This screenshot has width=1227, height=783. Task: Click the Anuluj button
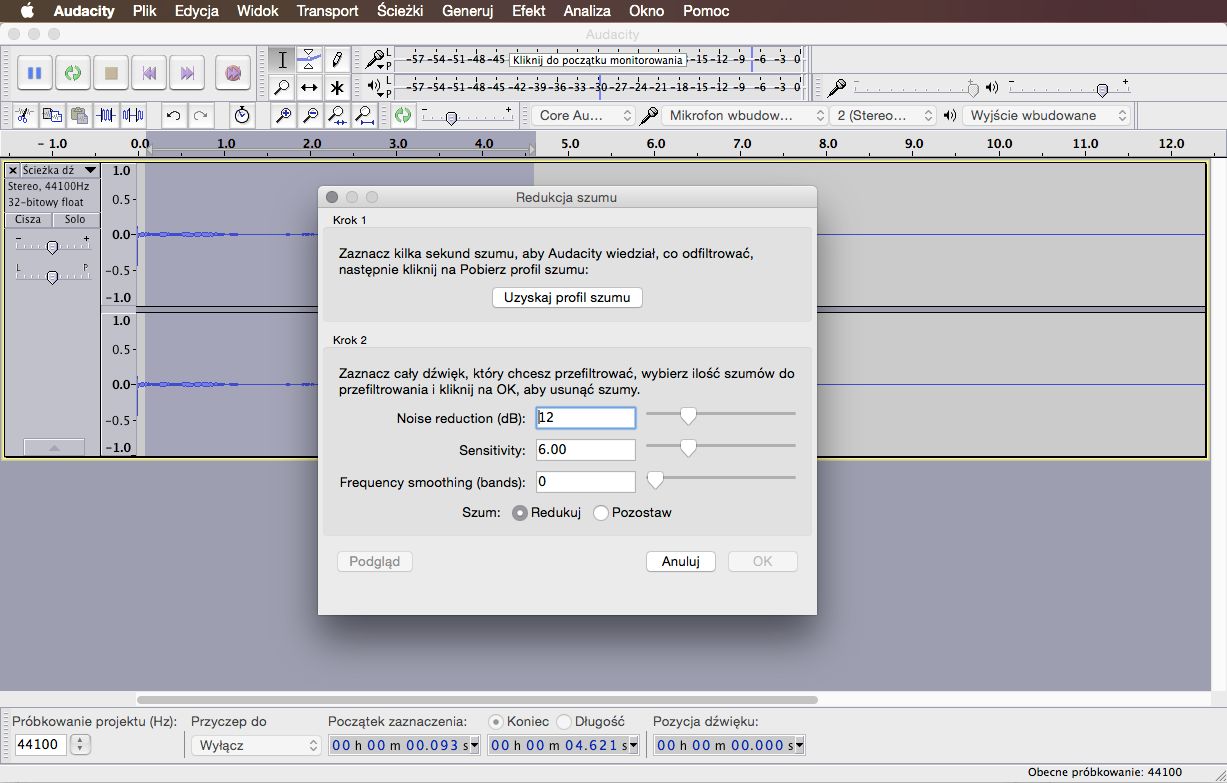pos(680,561)
